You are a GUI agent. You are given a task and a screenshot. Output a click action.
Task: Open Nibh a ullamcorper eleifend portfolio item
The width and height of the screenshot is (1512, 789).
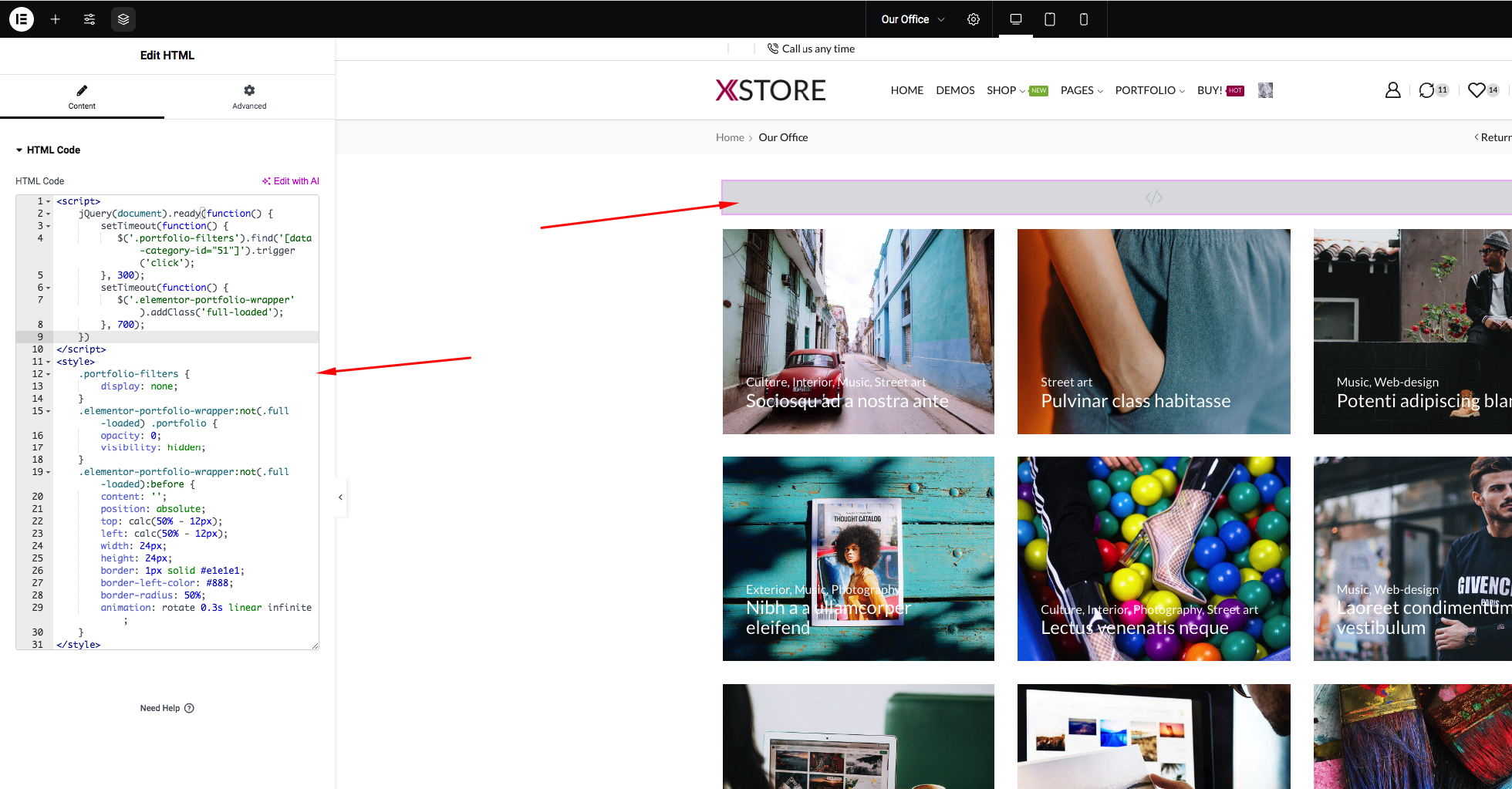click(859, 558)
